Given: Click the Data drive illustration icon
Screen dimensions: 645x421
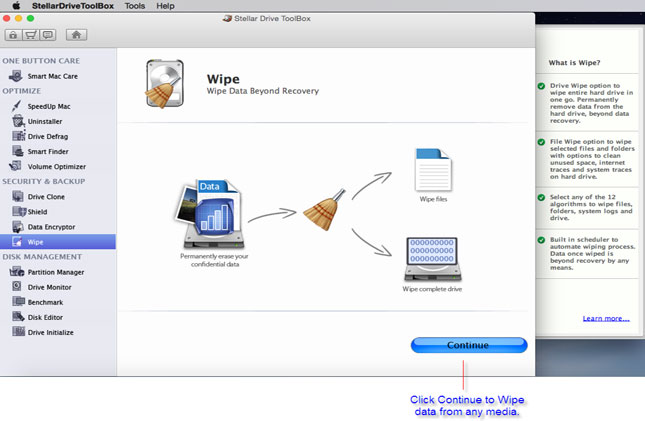Looking at the screenshot, I should (x=209, y=214).
